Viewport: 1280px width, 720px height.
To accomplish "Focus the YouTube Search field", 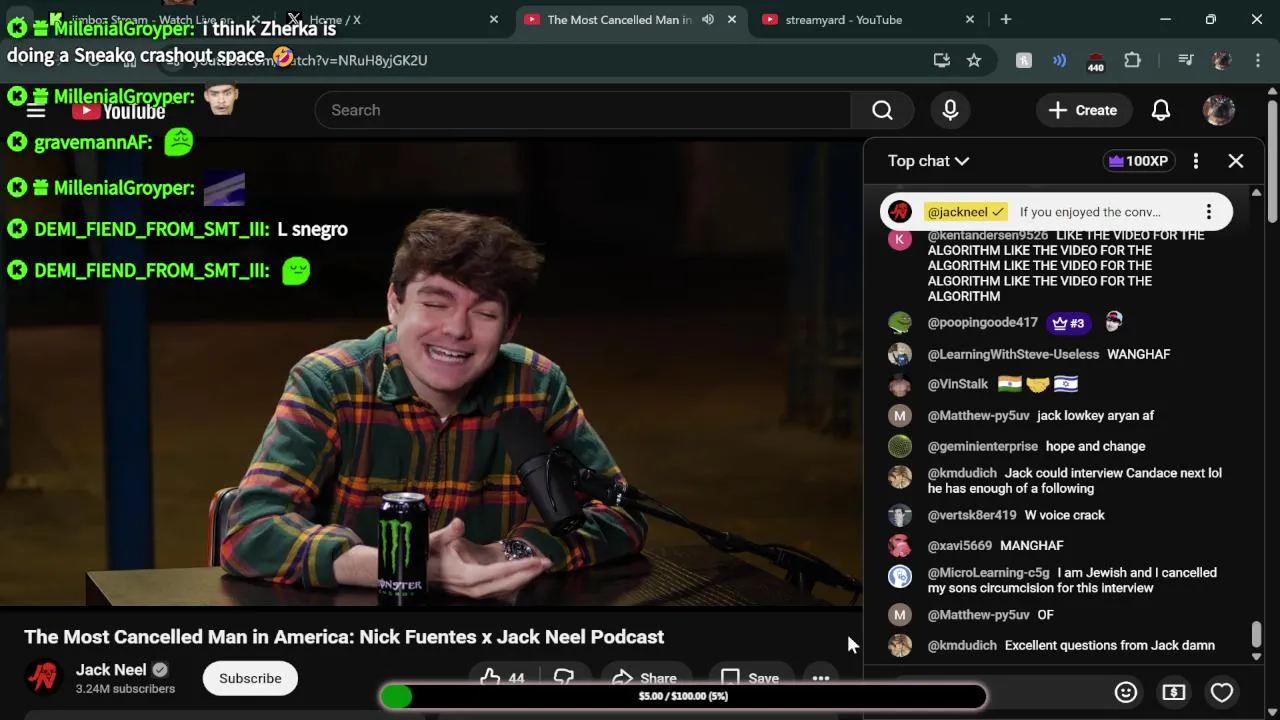I will [583, 110].
